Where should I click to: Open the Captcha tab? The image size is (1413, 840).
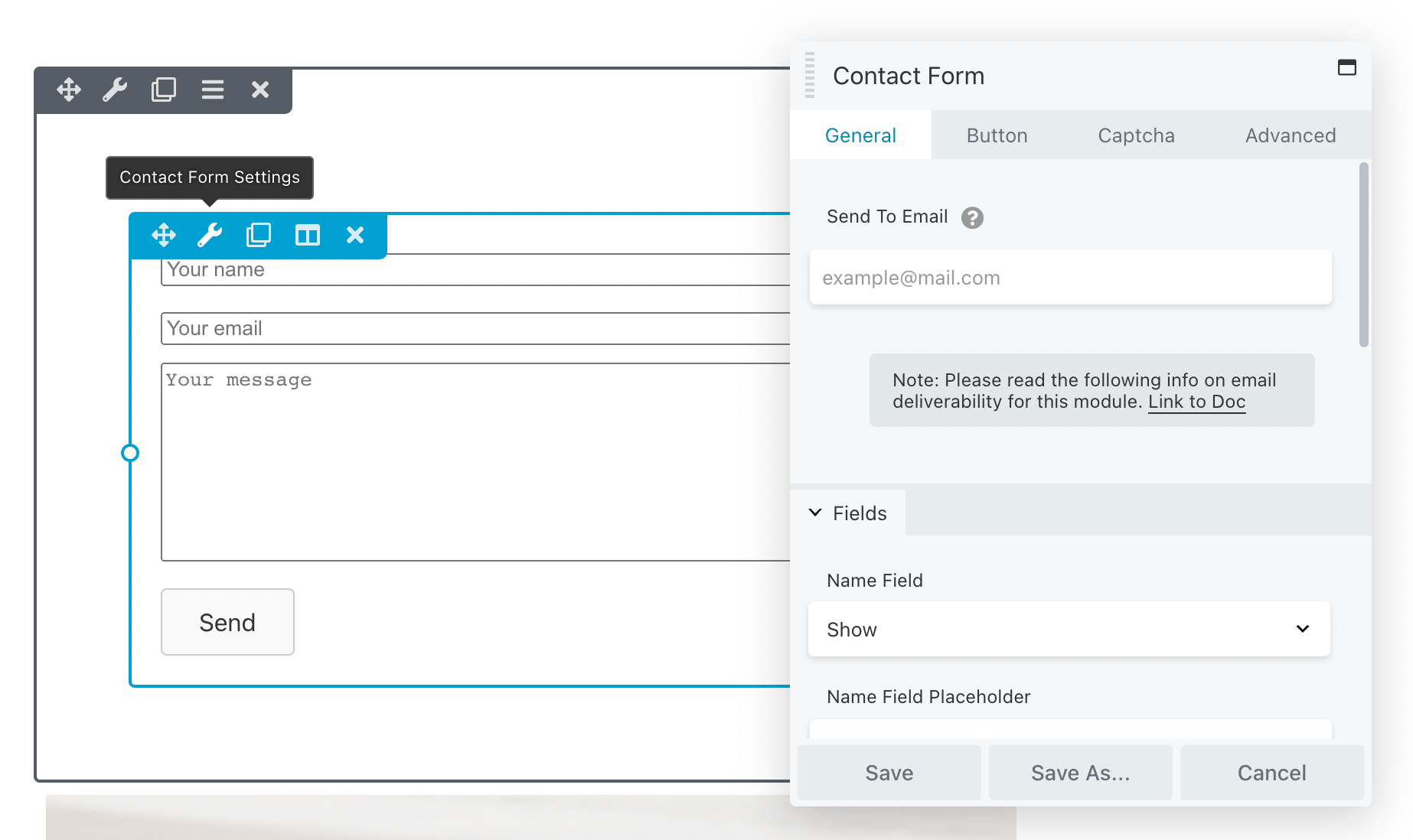tap(1136, 135)
